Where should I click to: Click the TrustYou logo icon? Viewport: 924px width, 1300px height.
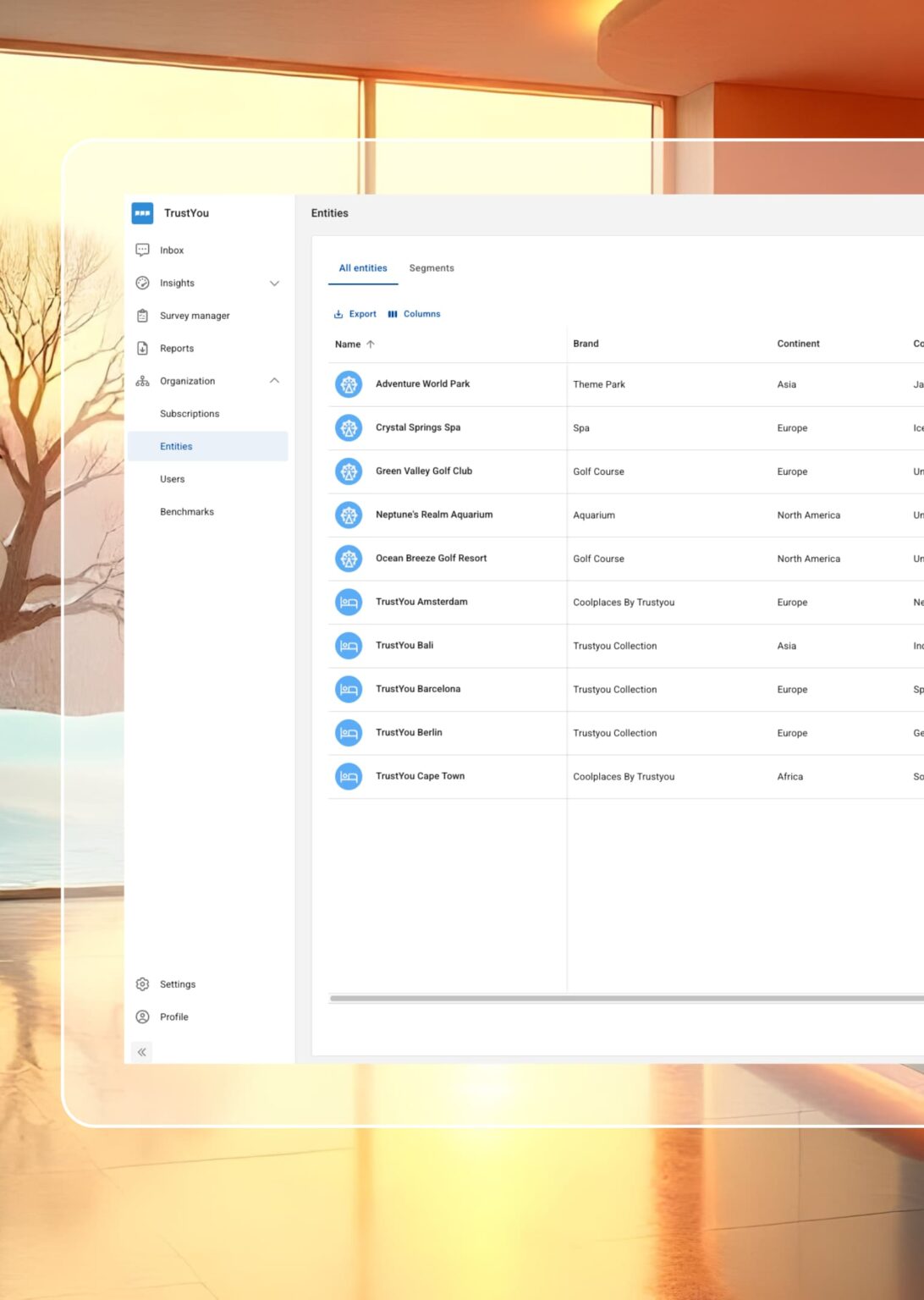coord(142,213)
